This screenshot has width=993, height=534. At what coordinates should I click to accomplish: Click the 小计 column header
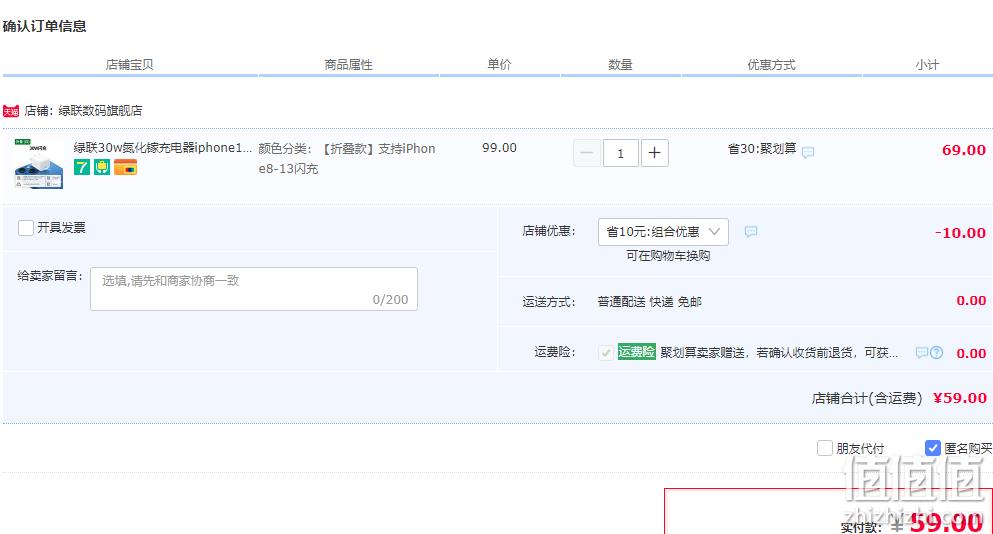(x=927, y=65)
